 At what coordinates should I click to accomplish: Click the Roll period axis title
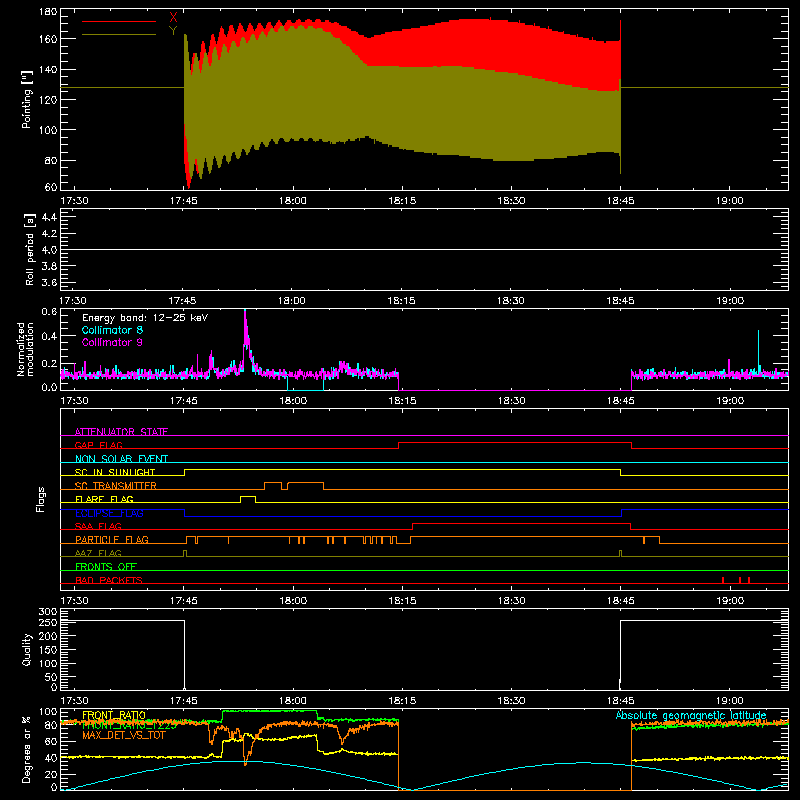pyautogui.click(x=30, y=250)
